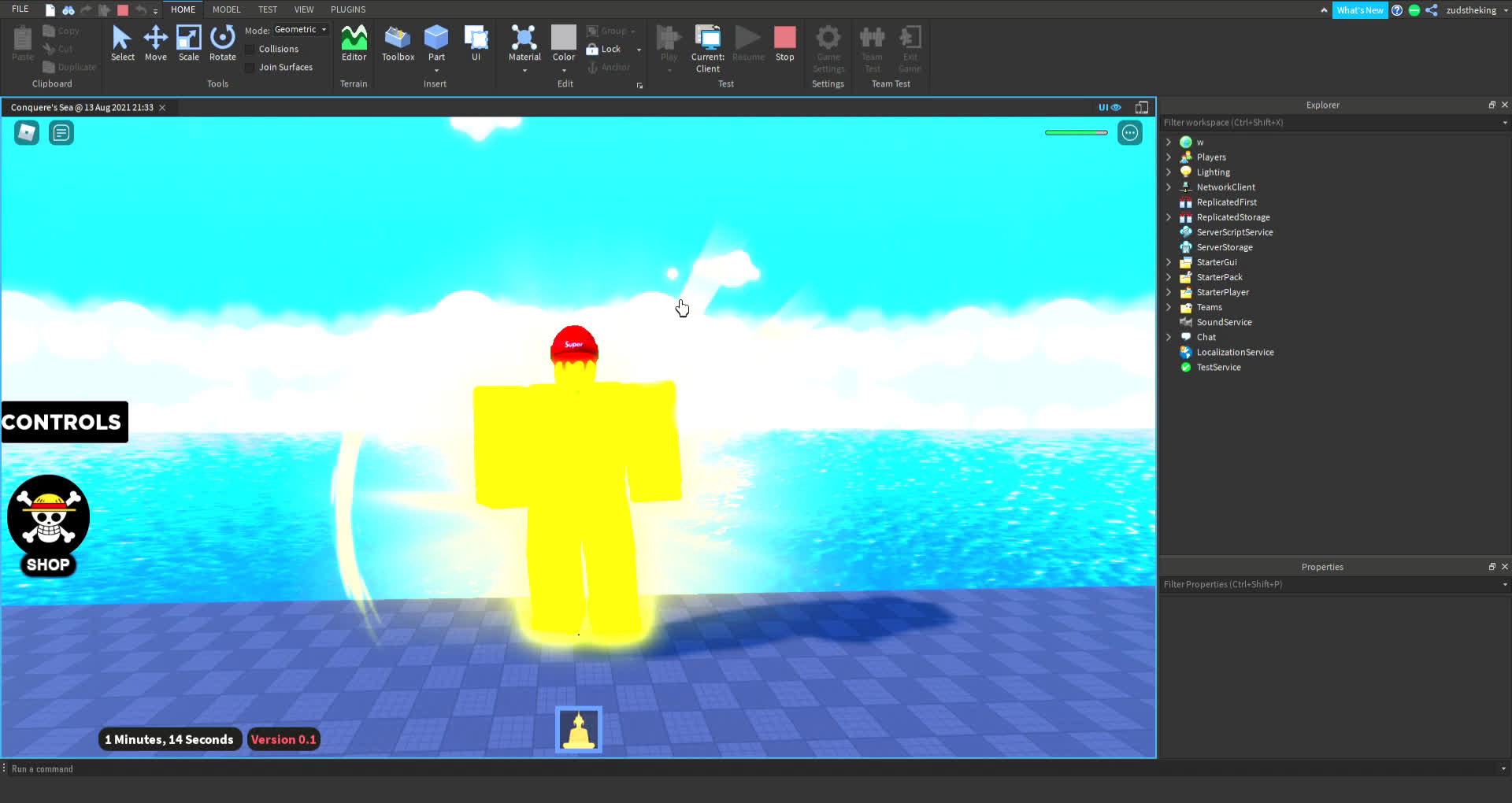This screenshot has height=803, width=1512.
Task: Select the Scale tool
Action: click(x=188, y=43)
